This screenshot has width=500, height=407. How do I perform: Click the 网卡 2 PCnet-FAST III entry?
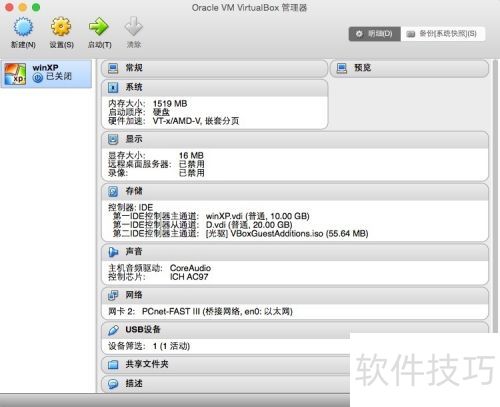click(200, 312)
